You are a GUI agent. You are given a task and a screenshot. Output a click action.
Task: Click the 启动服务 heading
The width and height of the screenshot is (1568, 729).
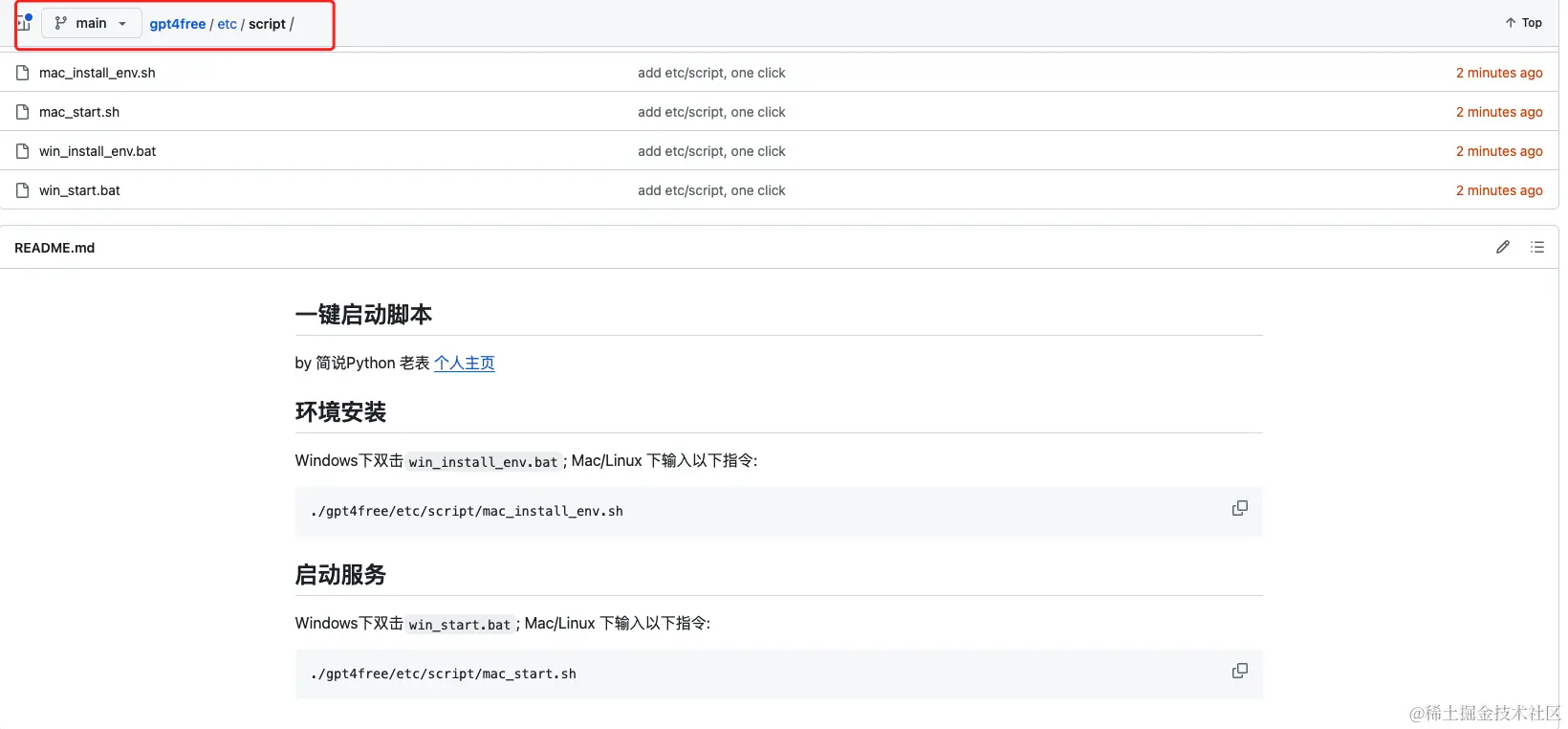point(340,575)
